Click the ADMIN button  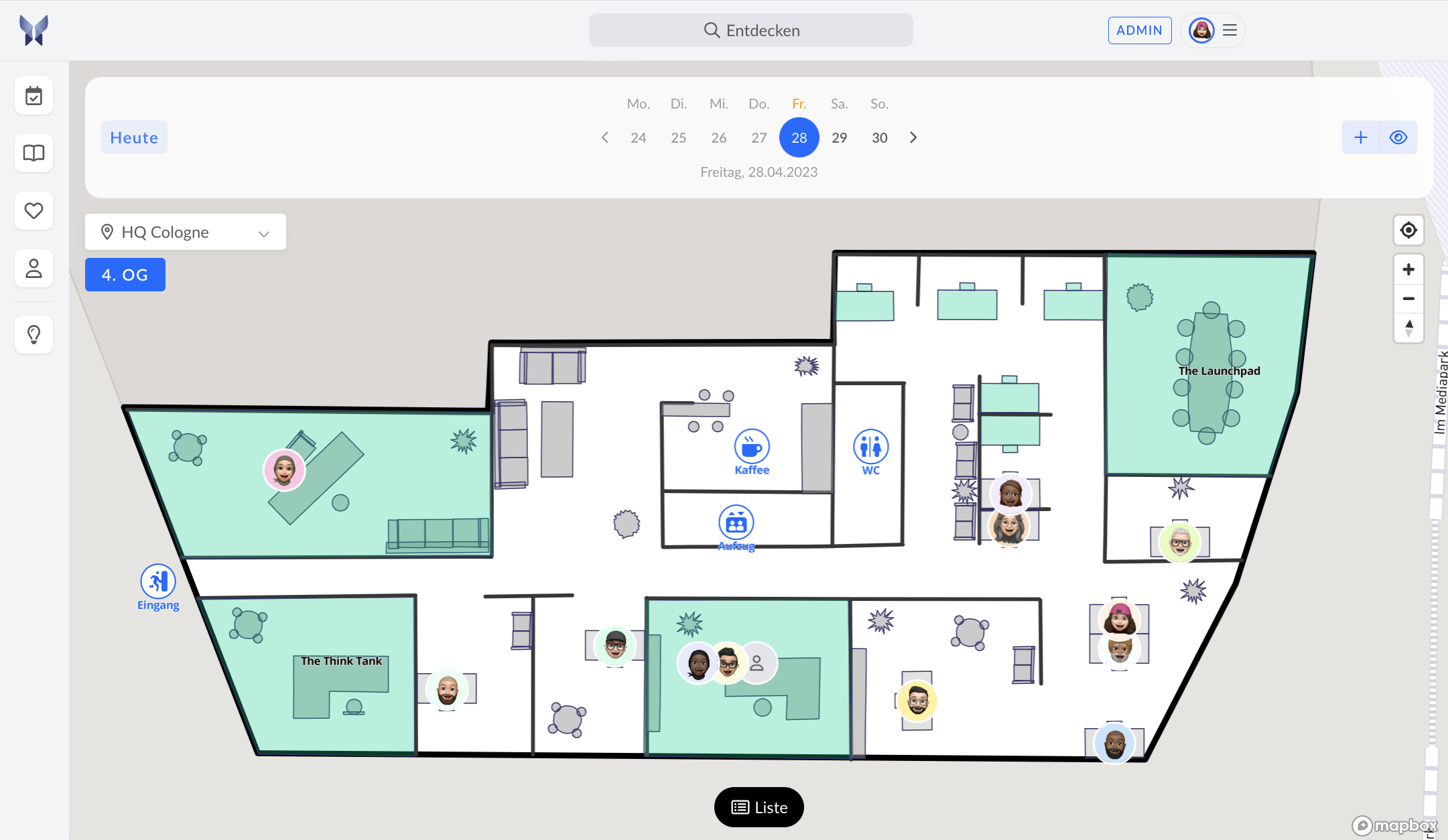pos(1139,30)
